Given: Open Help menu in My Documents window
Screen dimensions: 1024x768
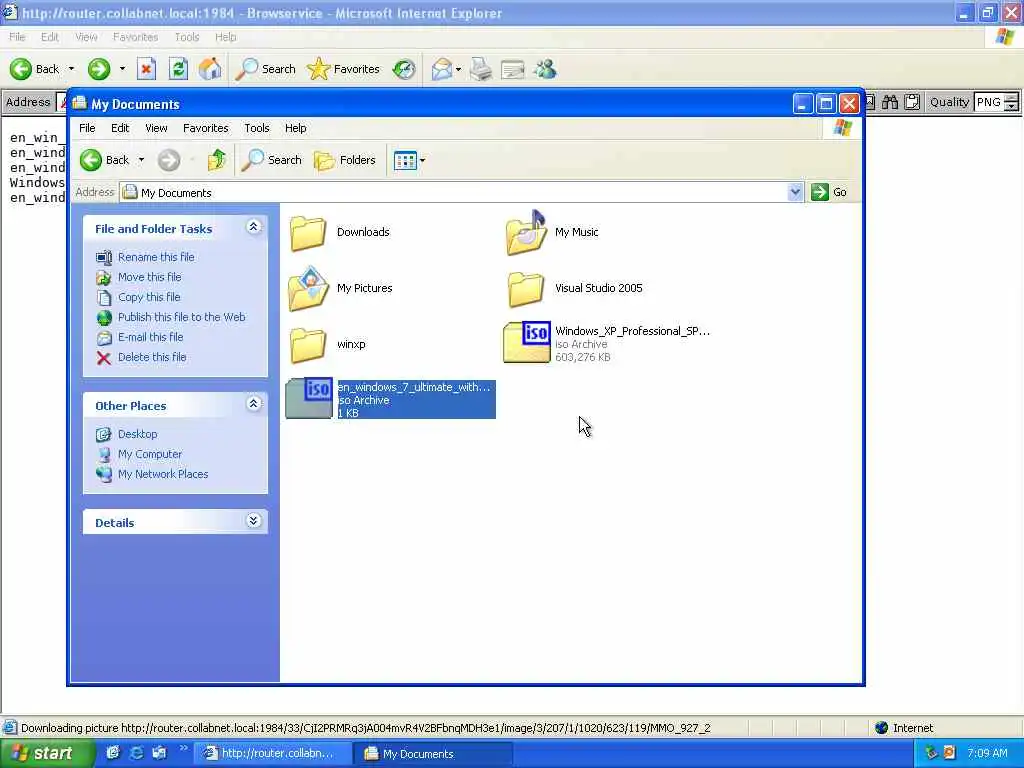Looking at the screenshot, I should coord(295,128).
